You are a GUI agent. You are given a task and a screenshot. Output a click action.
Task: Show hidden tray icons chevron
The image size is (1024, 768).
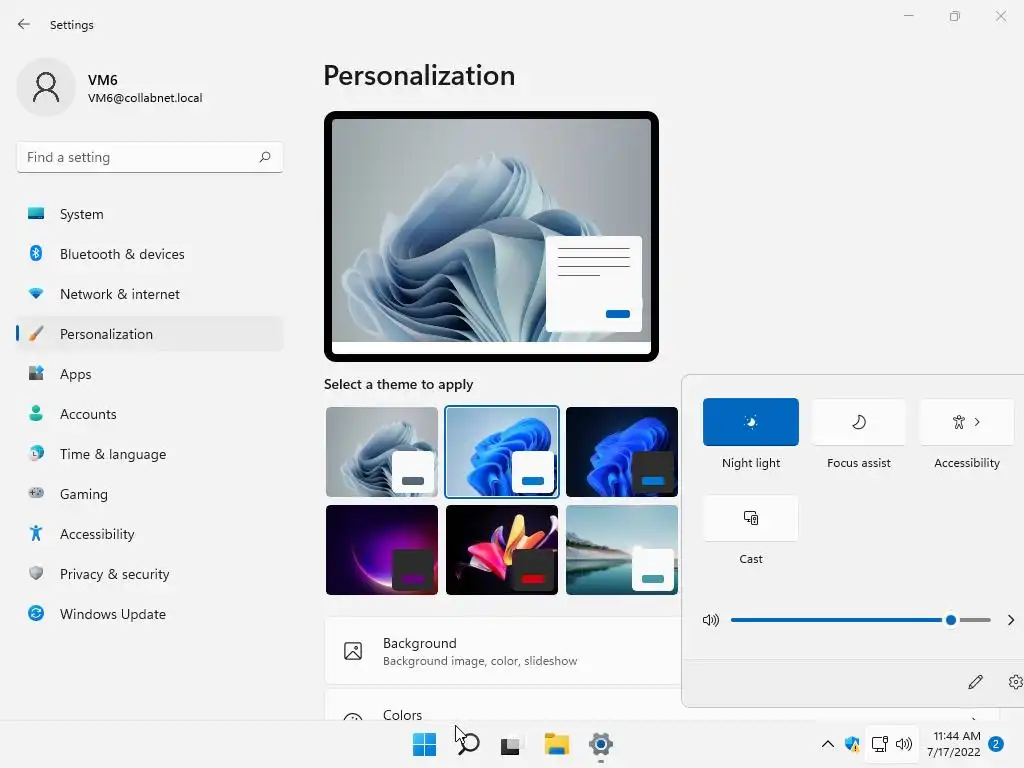tap(827, 744)
